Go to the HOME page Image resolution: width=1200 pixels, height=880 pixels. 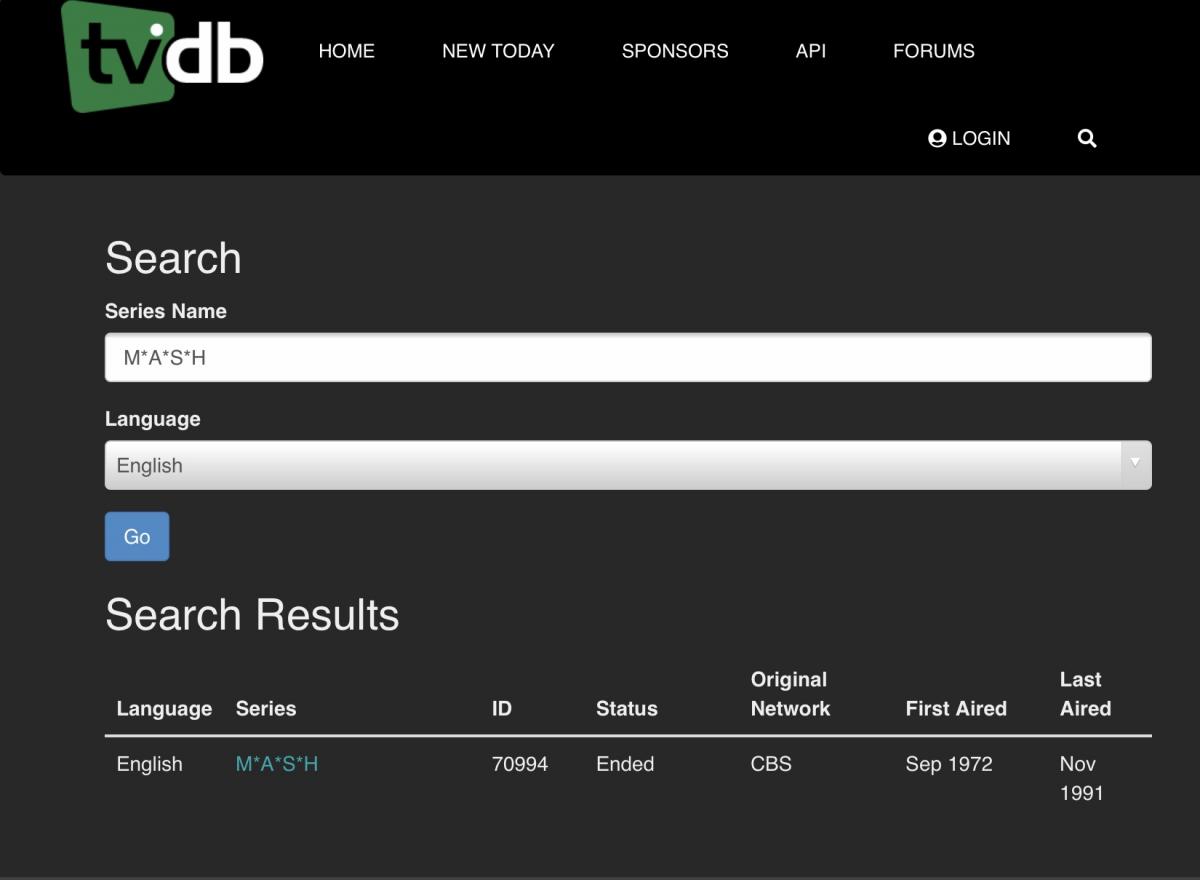pyautogui.click(x=346, y=51)
